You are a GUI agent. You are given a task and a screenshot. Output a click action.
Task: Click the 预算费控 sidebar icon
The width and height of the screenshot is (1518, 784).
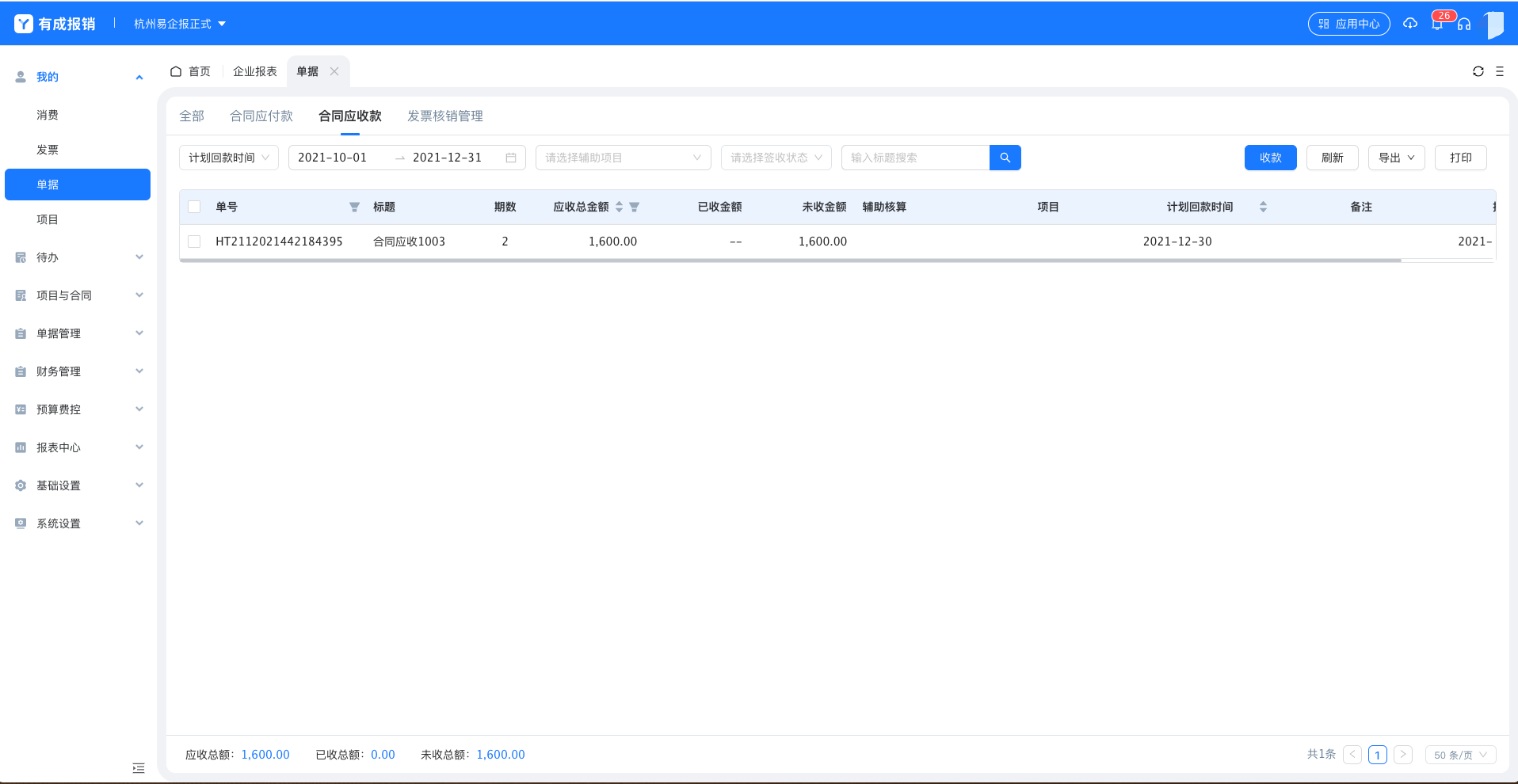tap(21, 409)
